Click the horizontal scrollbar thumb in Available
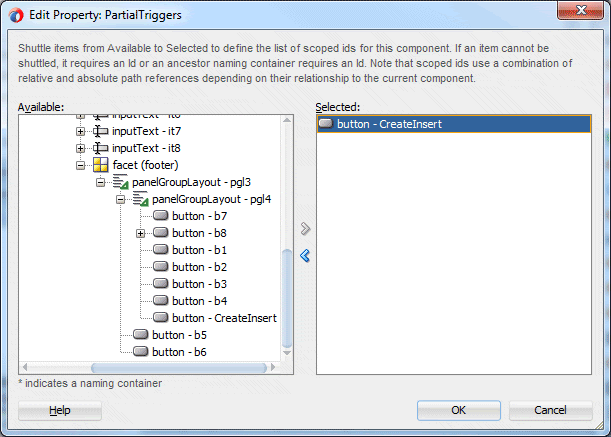The image size is (611, 437). coord(179,368)
